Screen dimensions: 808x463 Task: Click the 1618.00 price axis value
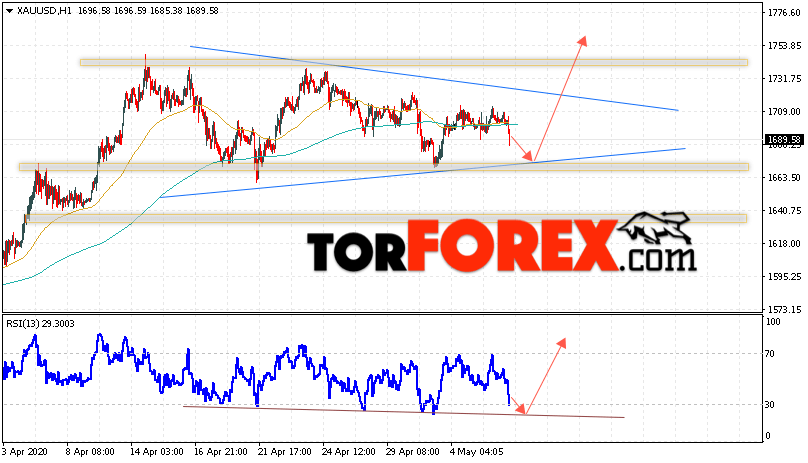point(784,244)
